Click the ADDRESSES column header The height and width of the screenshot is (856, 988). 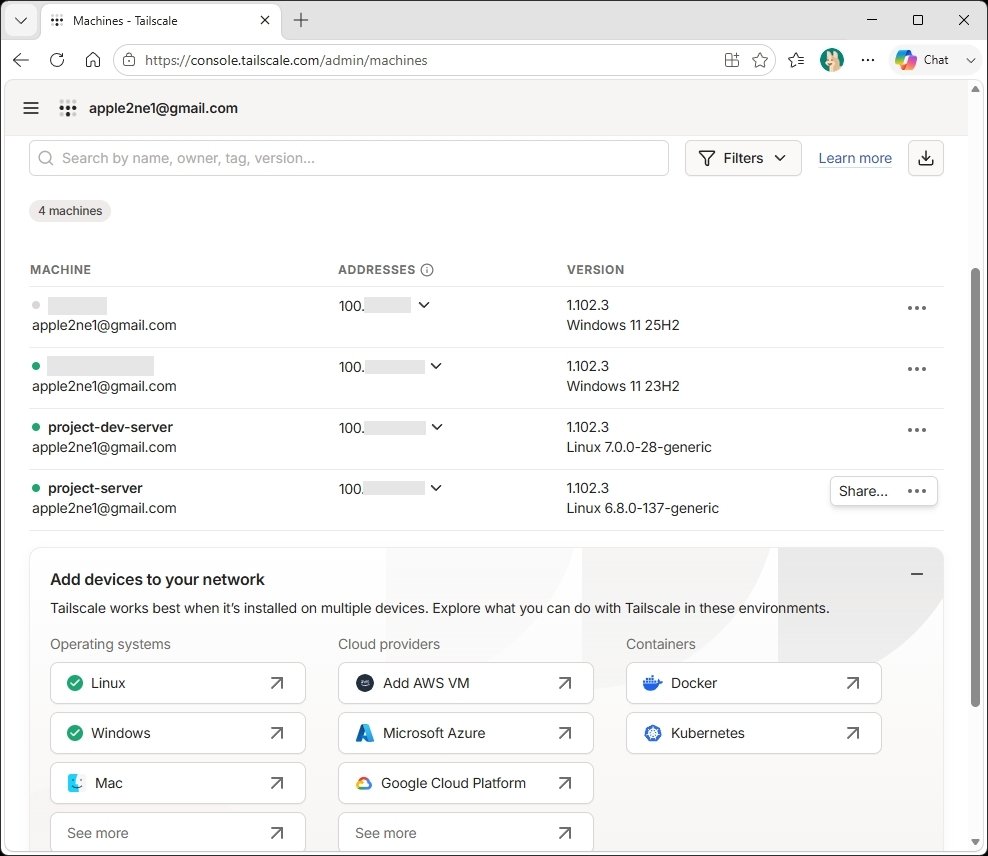click(x=377, y=270)
